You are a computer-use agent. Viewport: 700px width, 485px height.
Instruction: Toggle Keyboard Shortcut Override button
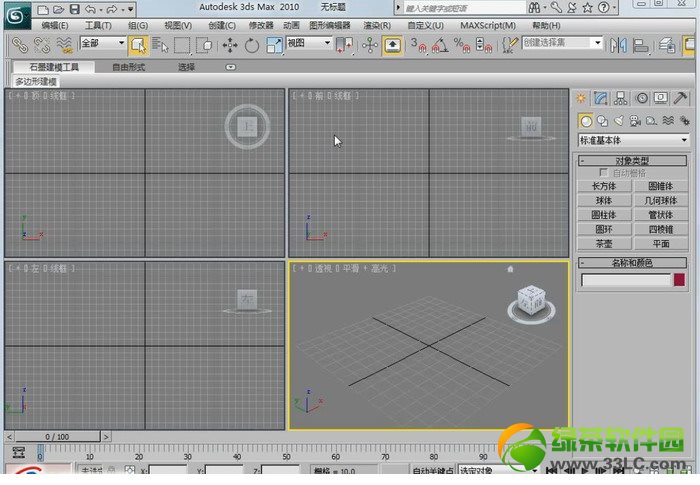pos(392,45)
